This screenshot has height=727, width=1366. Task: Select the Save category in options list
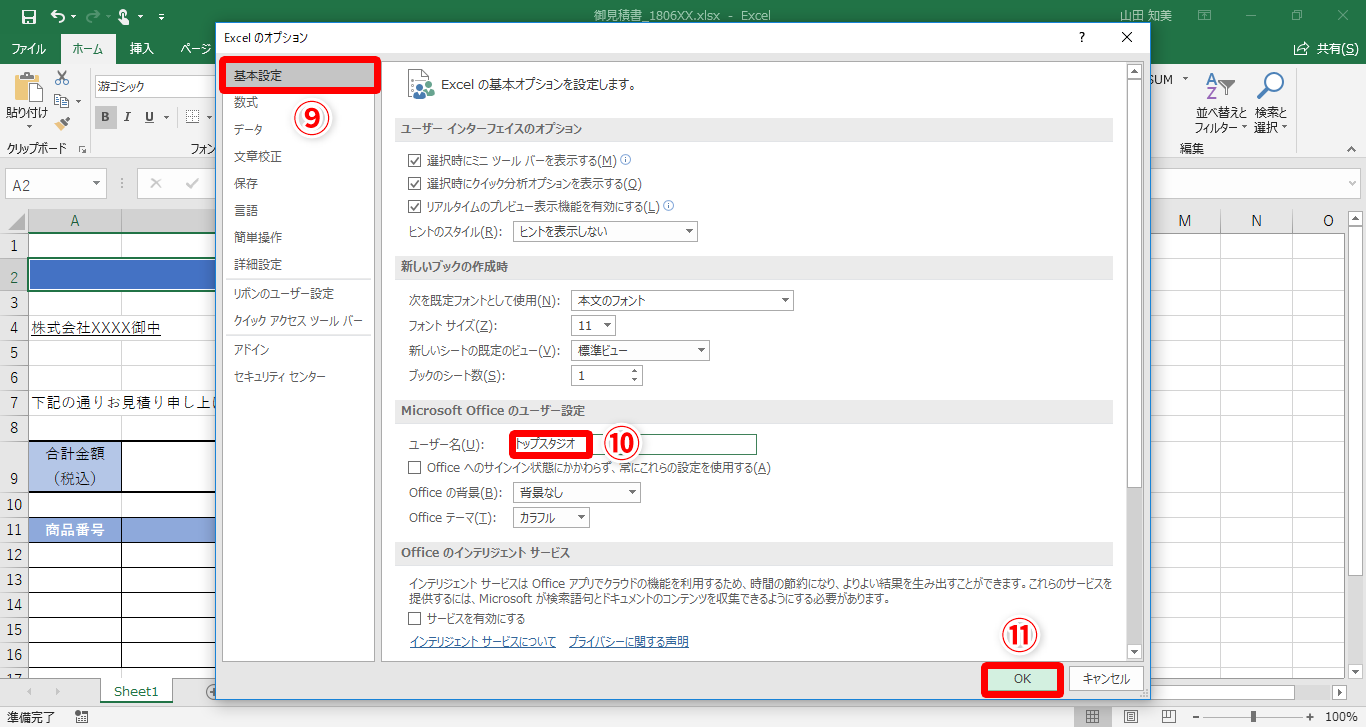[298, 183]
